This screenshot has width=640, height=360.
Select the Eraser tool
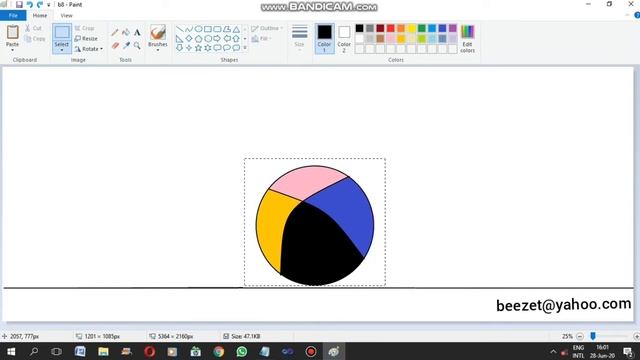[115, 45]
